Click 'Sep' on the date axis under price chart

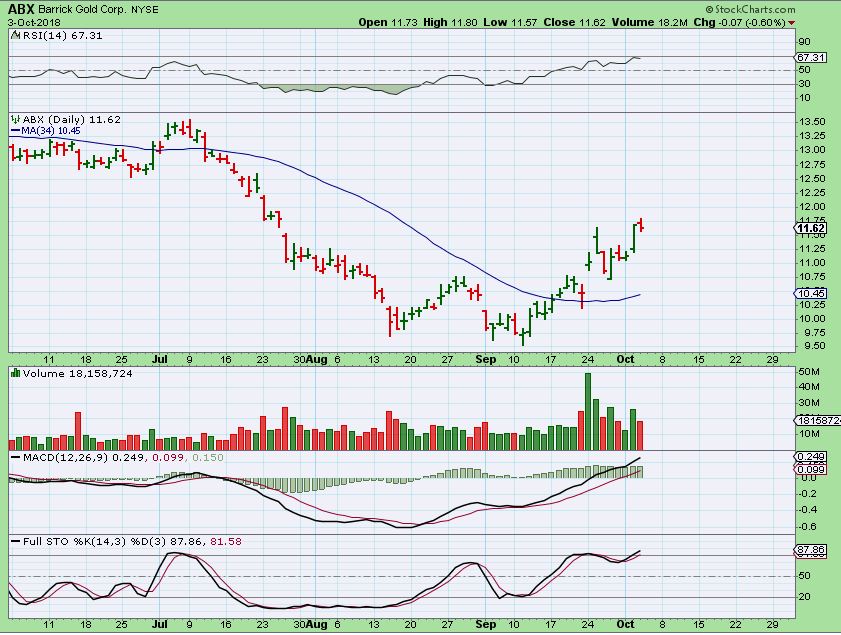485,359
